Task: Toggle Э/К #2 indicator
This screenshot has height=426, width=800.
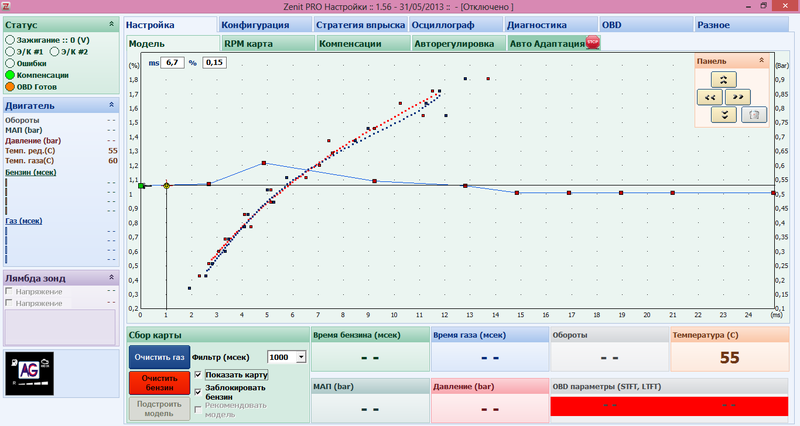Action: [54, 52]
